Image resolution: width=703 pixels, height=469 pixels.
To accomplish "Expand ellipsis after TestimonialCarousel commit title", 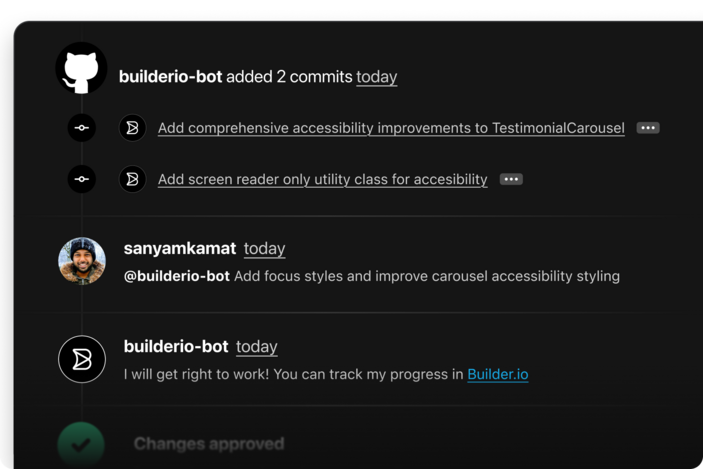I will click(x=648, y=128).
